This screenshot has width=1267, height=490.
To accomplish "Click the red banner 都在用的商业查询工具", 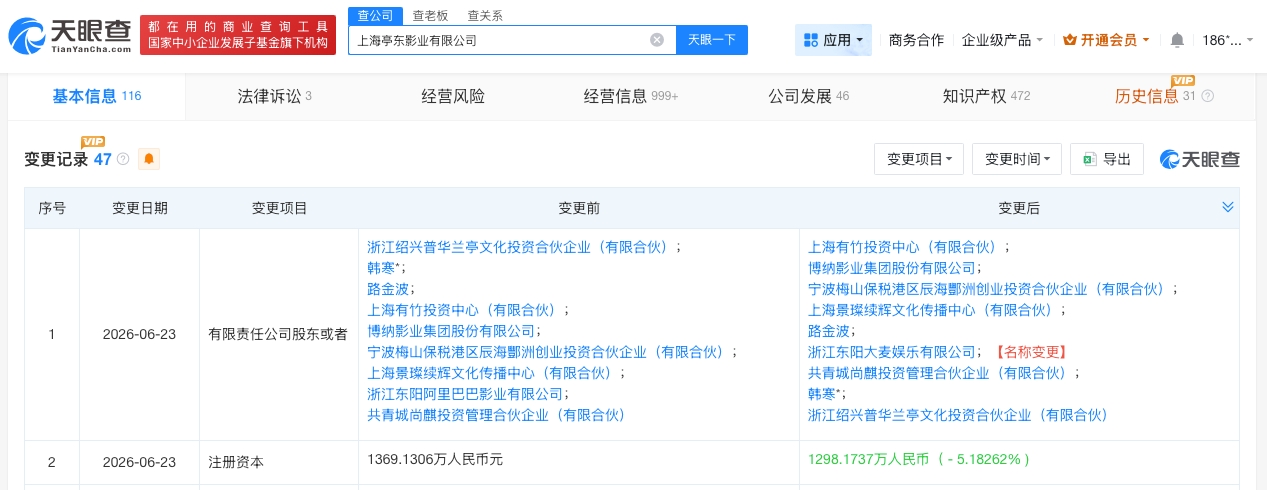I will [238, 35].
